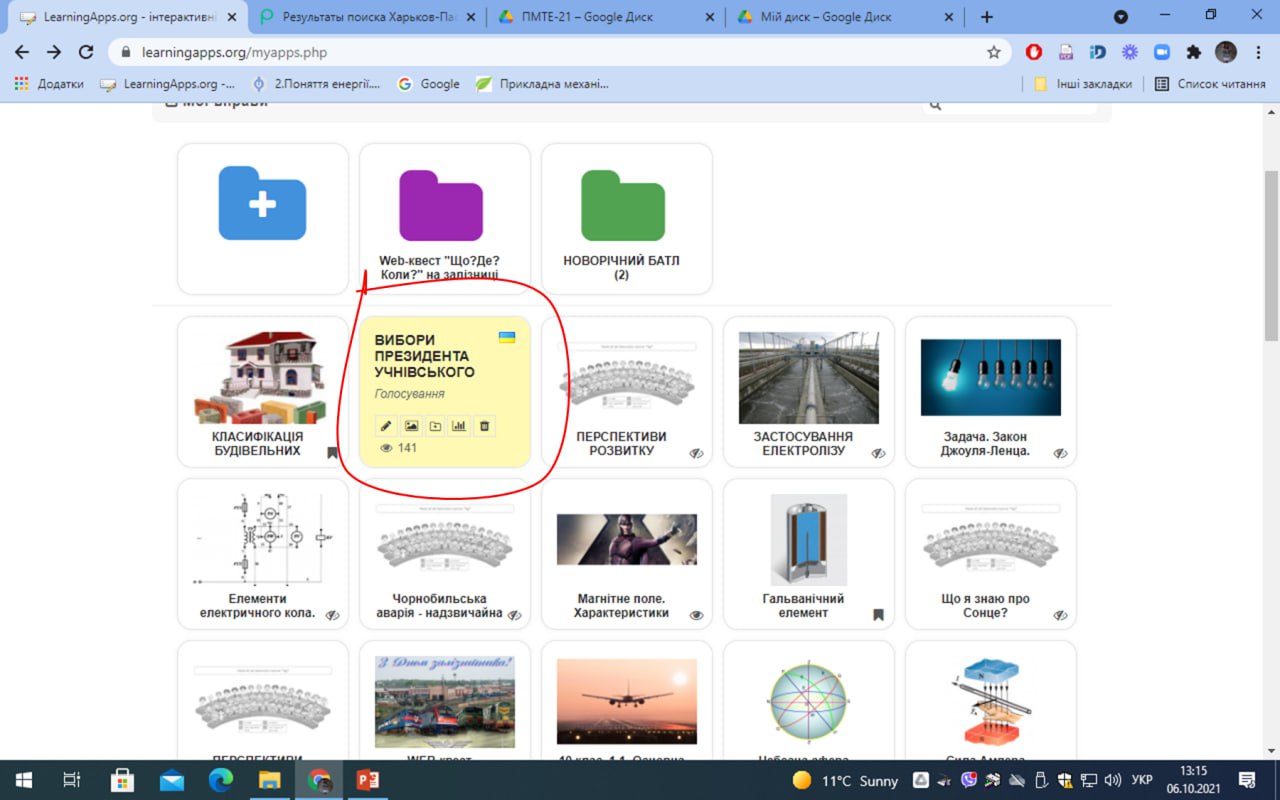Open the Інші закладки bookmarks folder
This screenshot has width=1280, height=800.
tap(1083, 84)
